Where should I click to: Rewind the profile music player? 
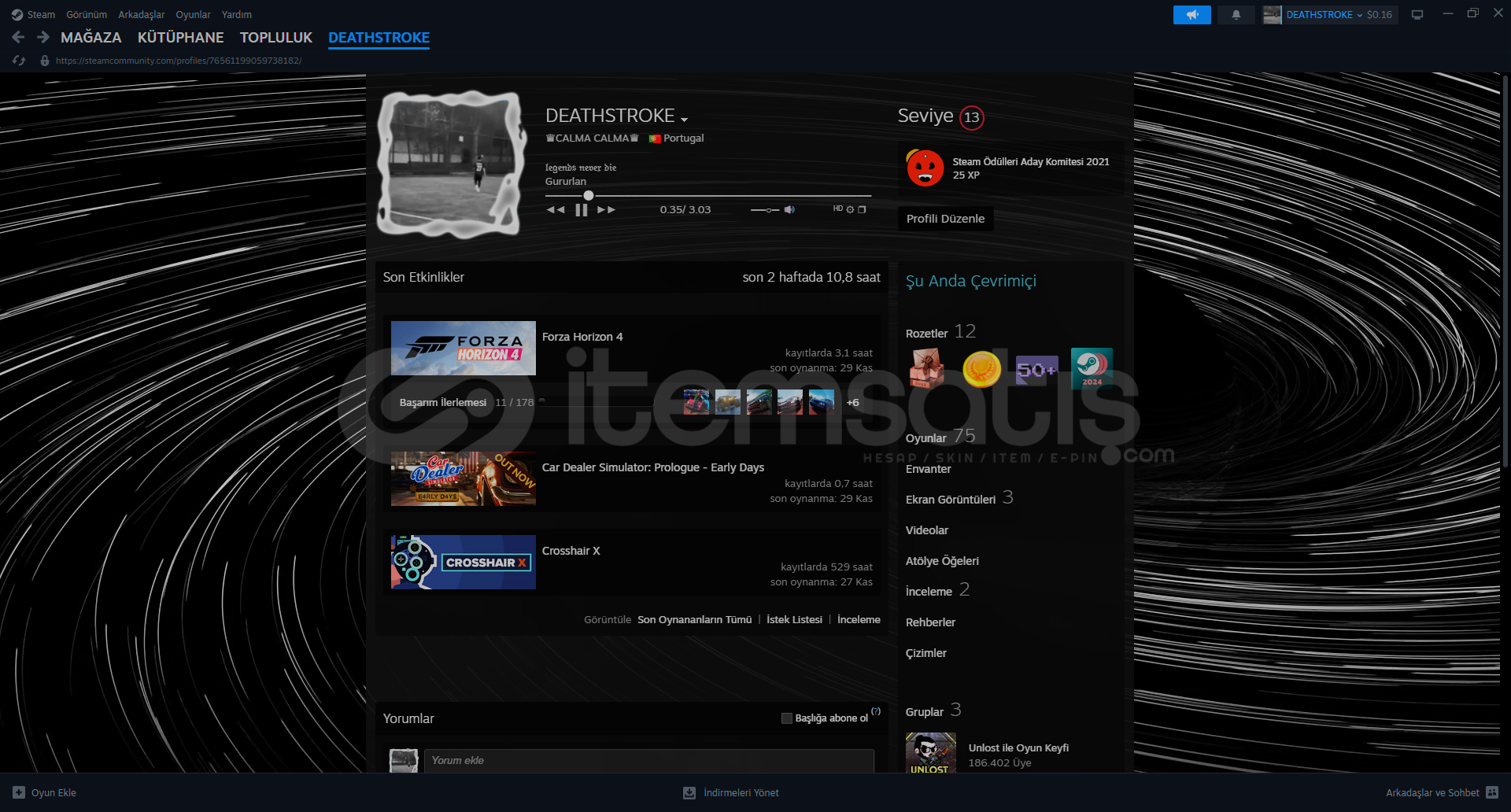coord(556,209)
